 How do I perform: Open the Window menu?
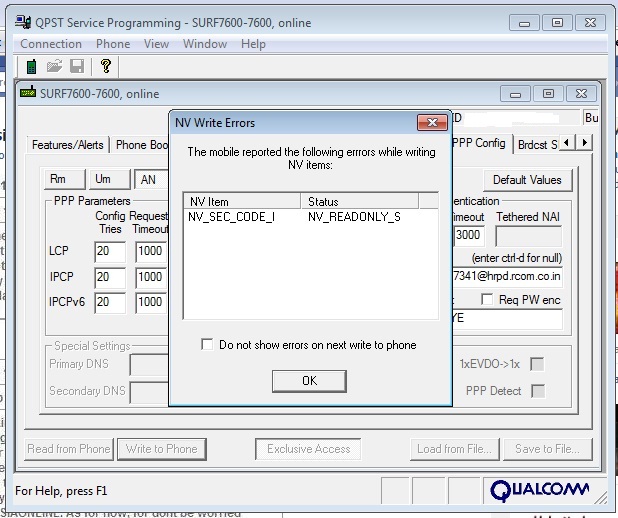click(x=205, y=44)
